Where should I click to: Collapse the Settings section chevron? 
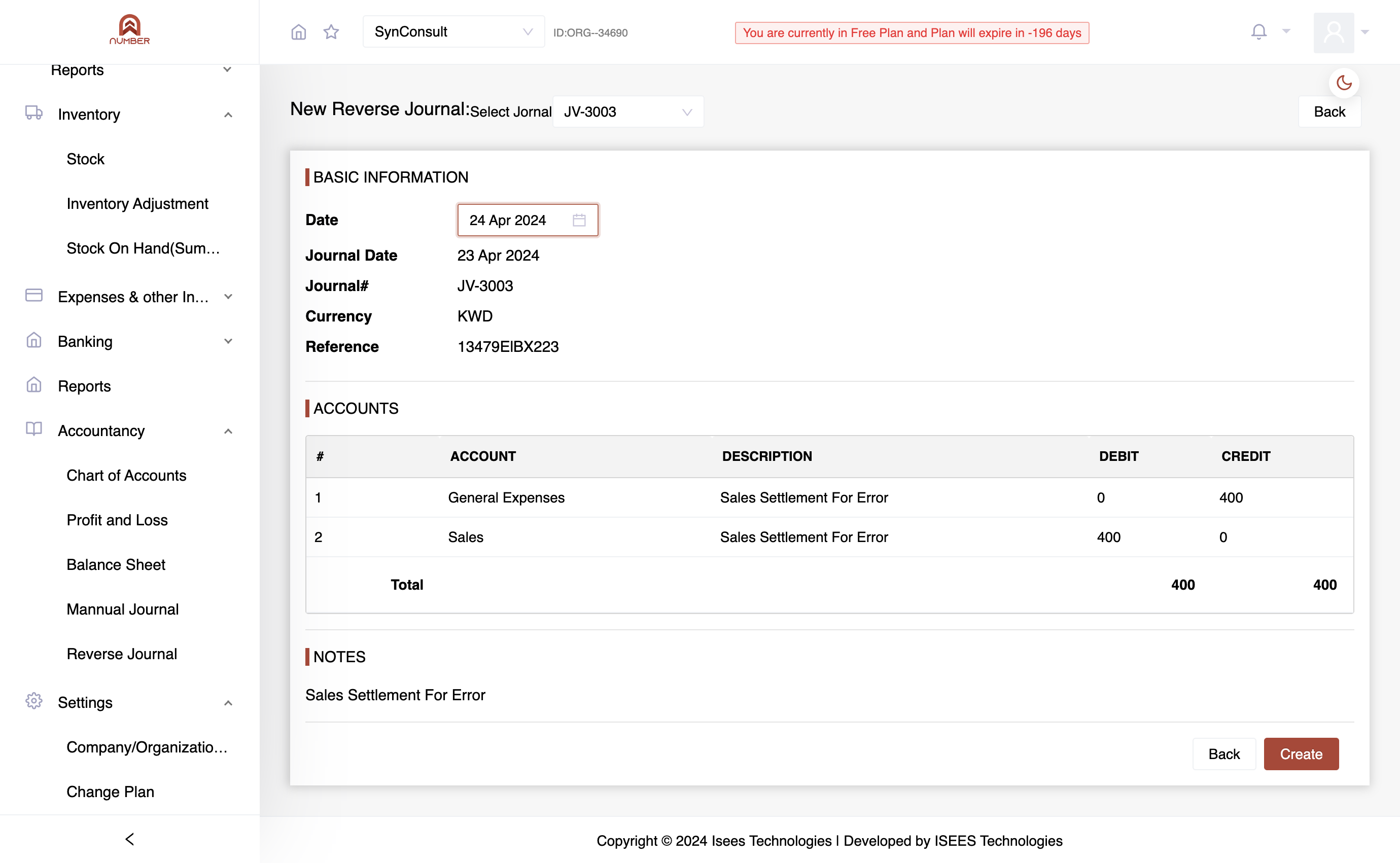[x=228, y=703]
